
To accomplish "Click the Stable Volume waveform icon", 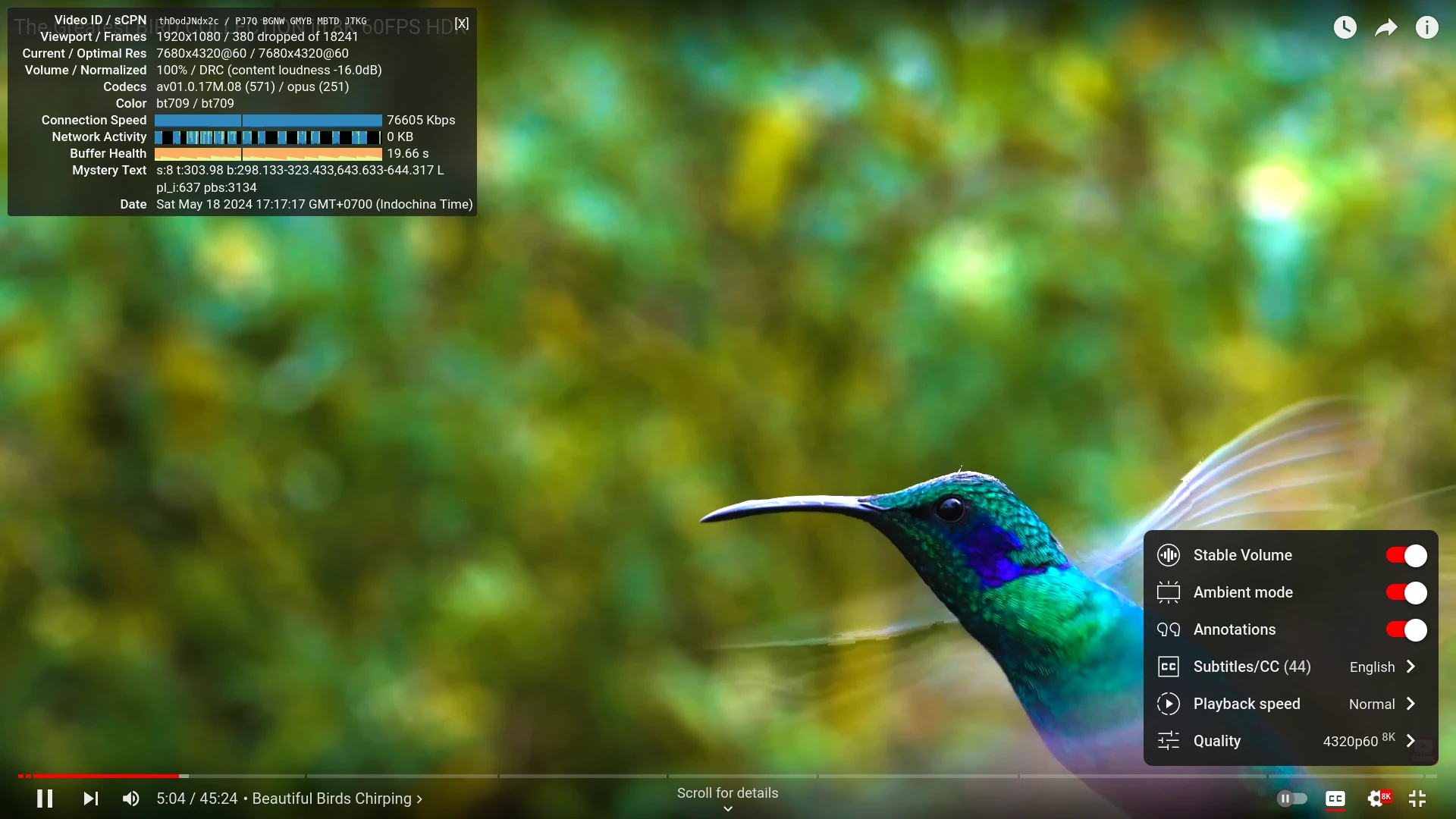I will click(x=1169, y=555).
